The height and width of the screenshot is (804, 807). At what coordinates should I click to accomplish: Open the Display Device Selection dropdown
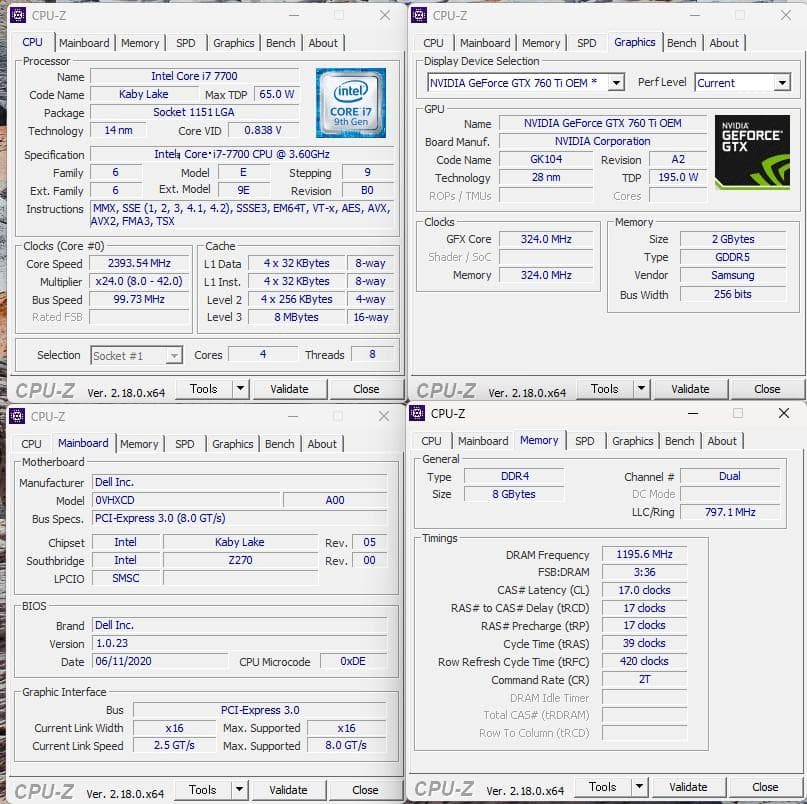click(x=616, y=82)
